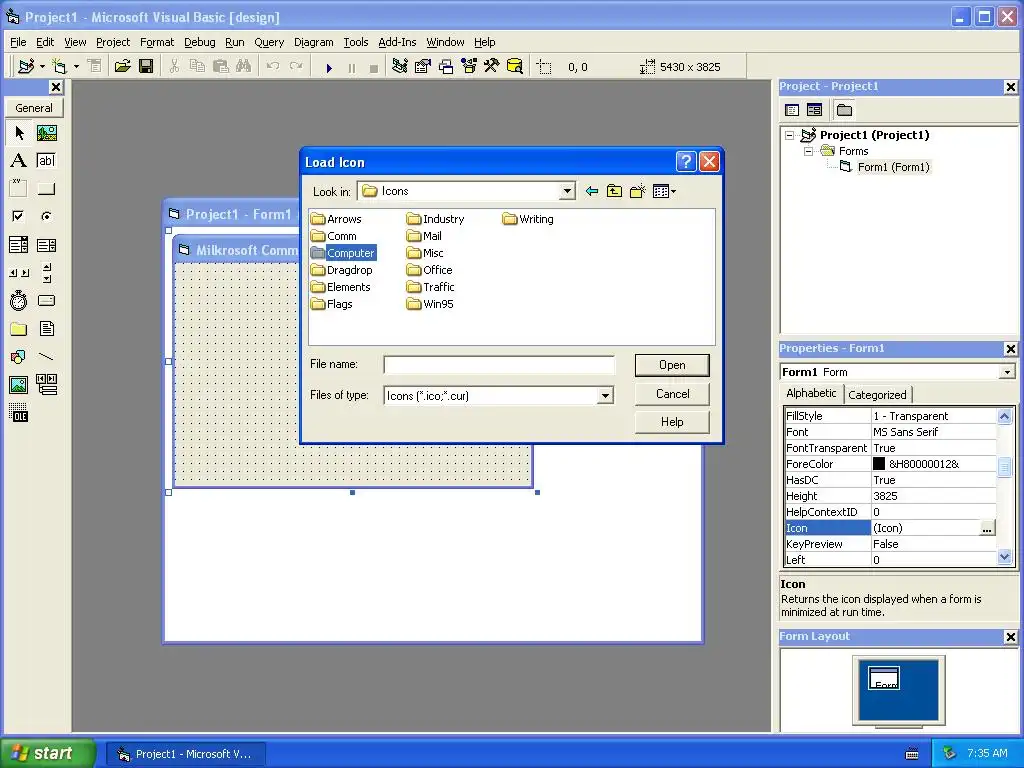Open Object Browser toolbar icon
1024x768 pixels.
coord(469,66)
